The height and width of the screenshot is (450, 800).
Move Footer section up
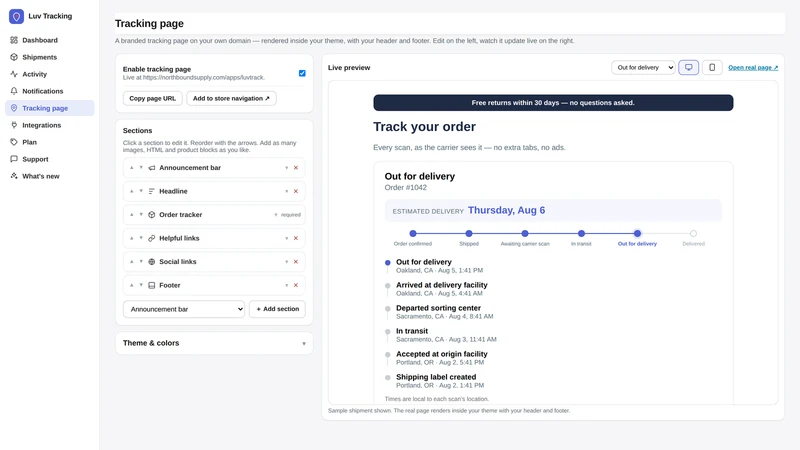pos(132,285)
